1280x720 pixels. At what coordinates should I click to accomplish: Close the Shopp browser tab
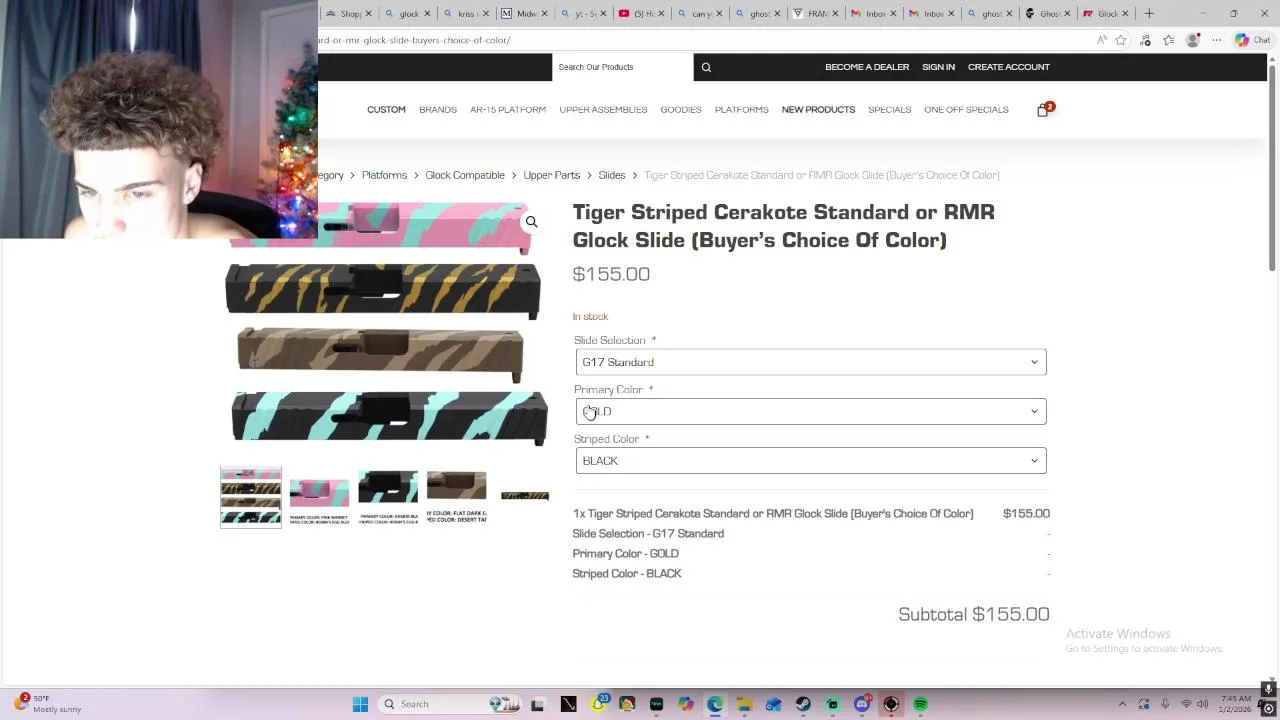368,13
